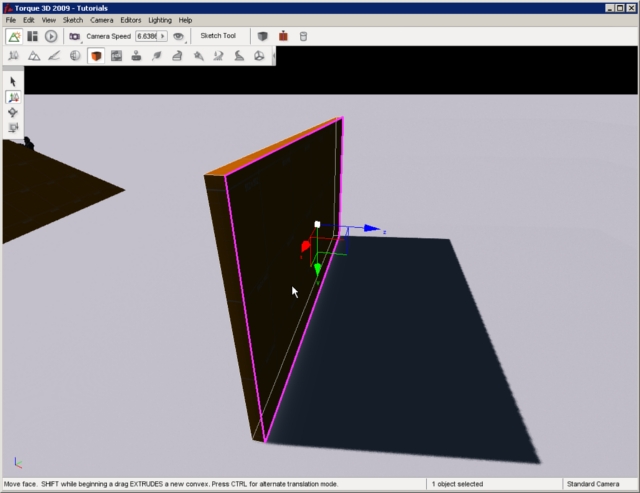Open the camera type dropdown
This screenshot has width=640, height=493.
click(x=75, y=36)
